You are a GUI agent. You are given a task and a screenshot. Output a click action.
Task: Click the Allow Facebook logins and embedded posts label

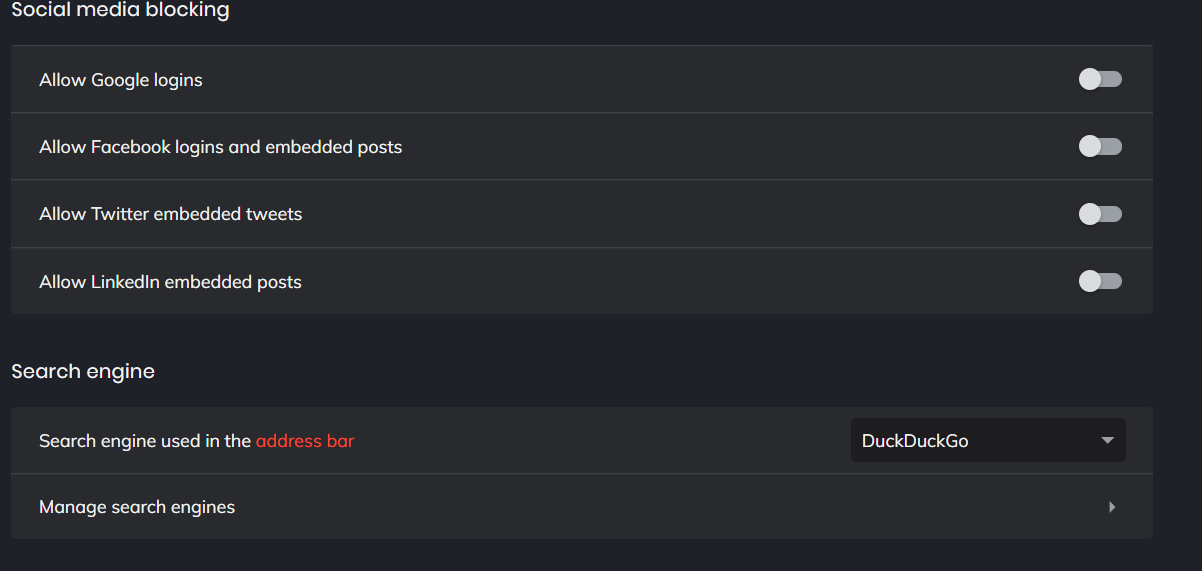[220, 147]
